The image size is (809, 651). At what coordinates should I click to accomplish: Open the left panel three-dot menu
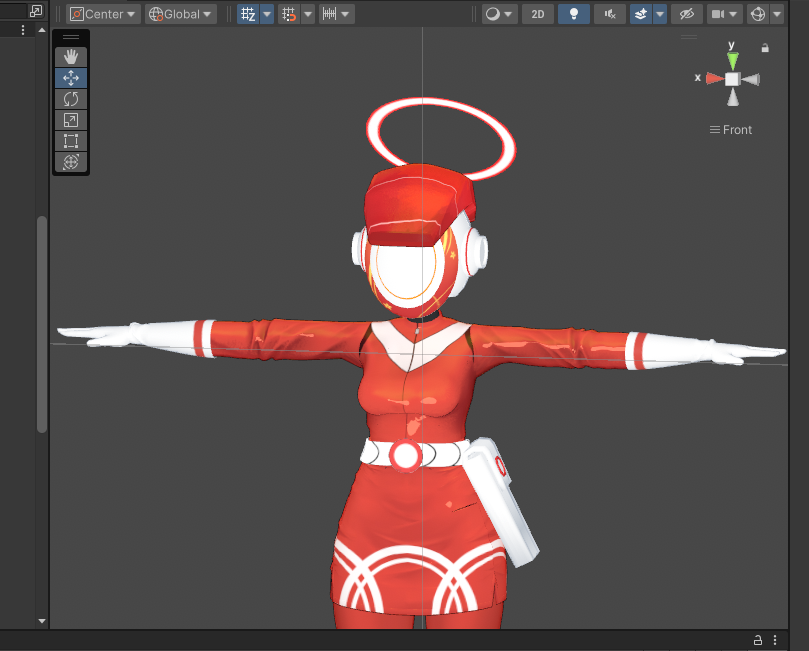[23, 30]
